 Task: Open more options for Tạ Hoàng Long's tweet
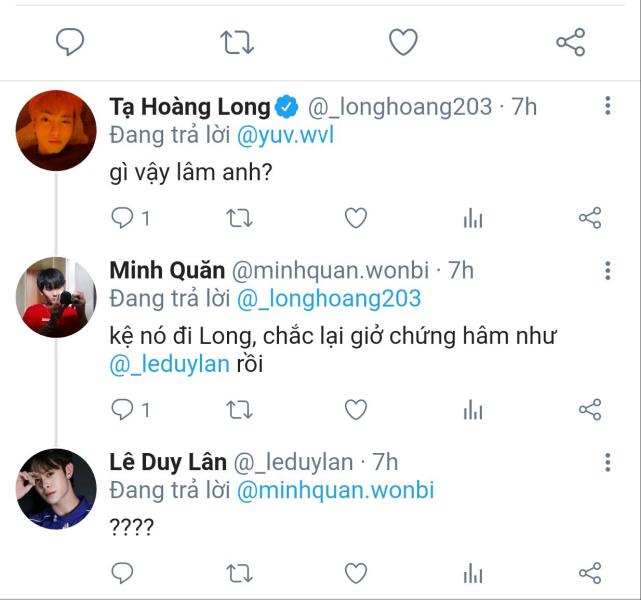pyautogui.click(x=609, y=107)
